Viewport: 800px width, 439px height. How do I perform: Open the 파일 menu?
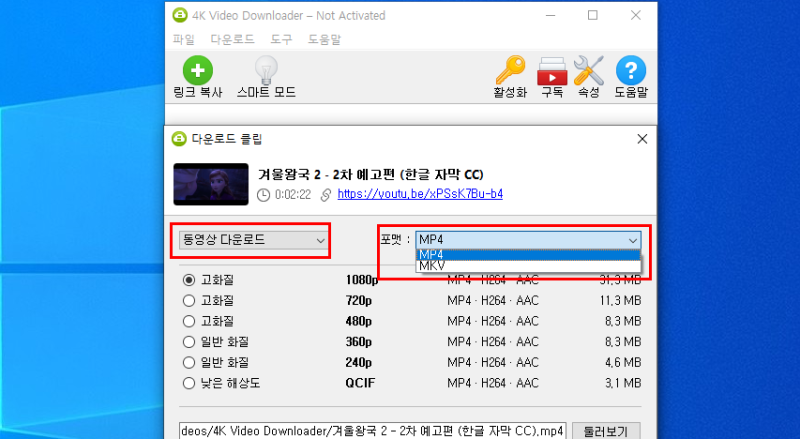pos(184,39)
